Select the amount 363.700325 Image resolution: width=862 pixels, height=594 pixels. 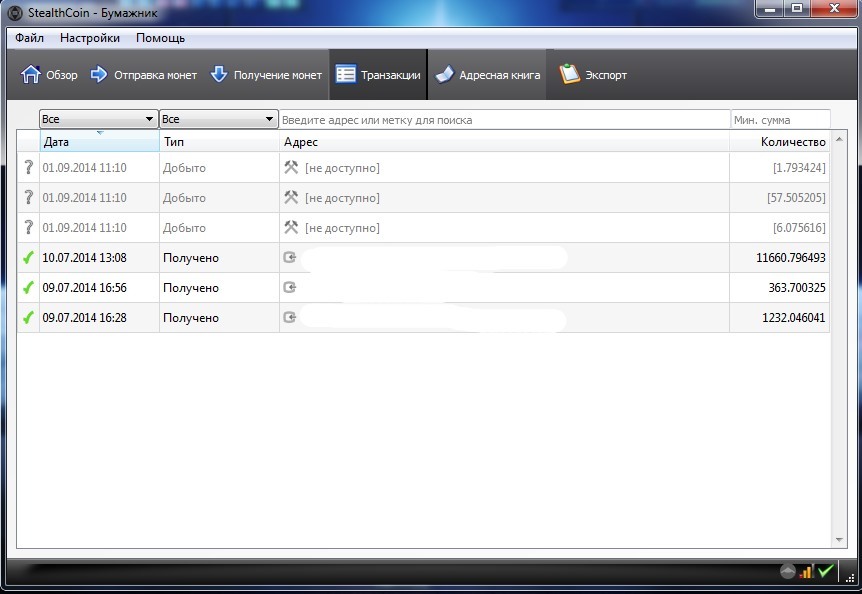pos(797,287)
